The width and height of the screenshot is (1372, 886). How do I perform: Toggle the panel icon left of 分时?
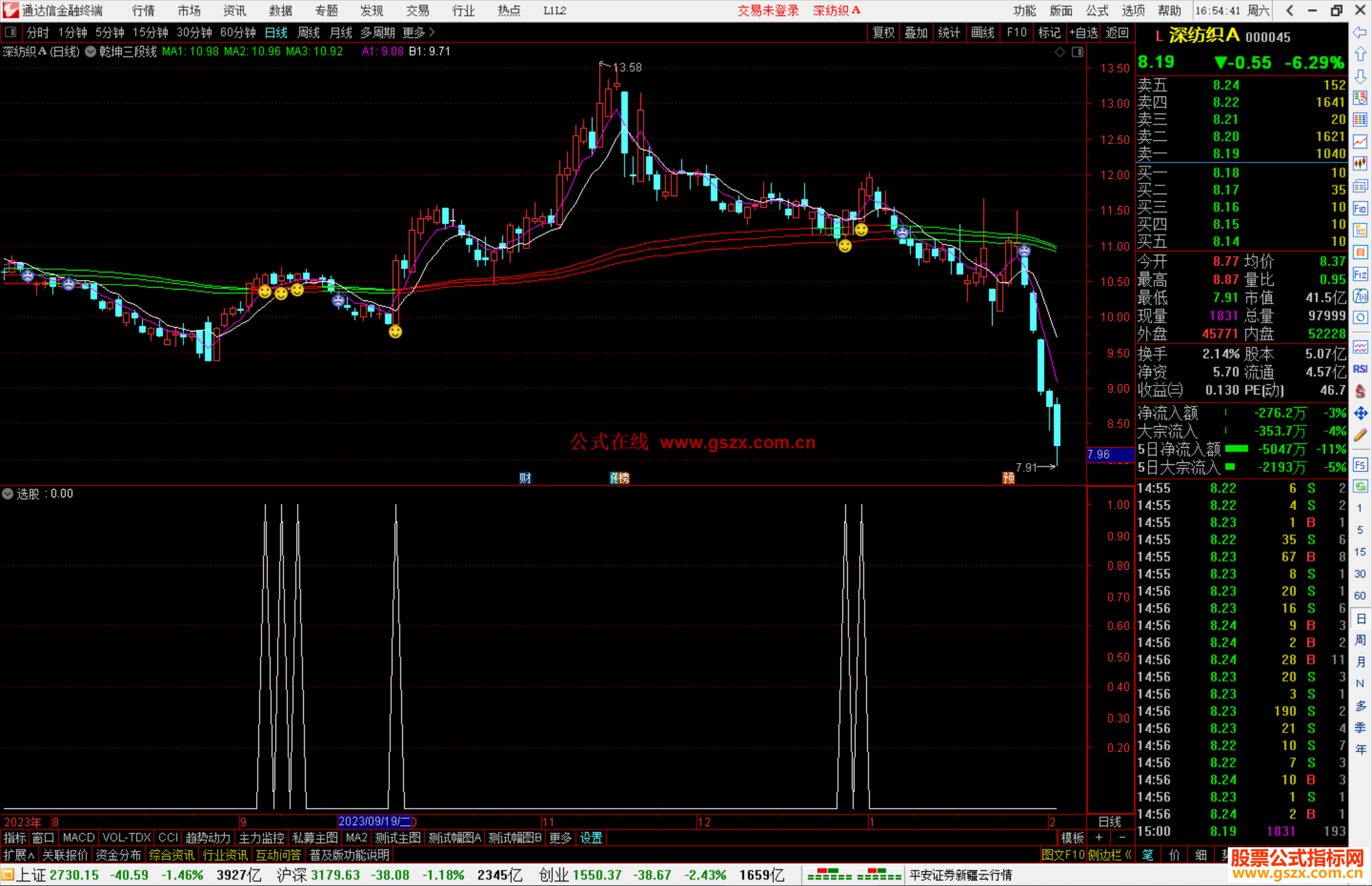(11, 32)
